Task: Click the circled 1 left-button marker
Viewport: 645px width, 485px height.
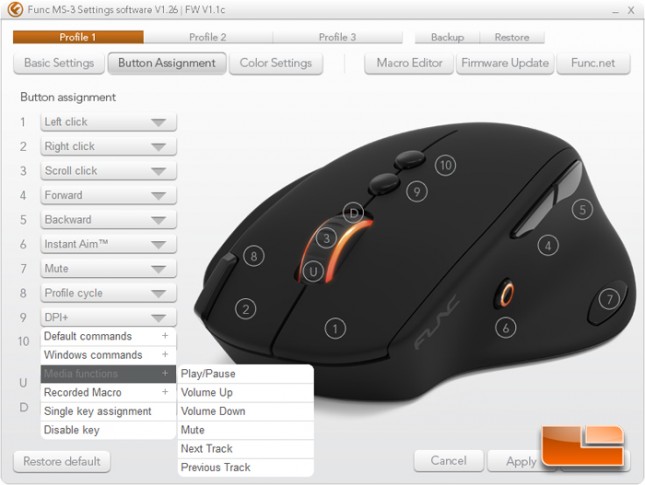Action: pos(335,328)
